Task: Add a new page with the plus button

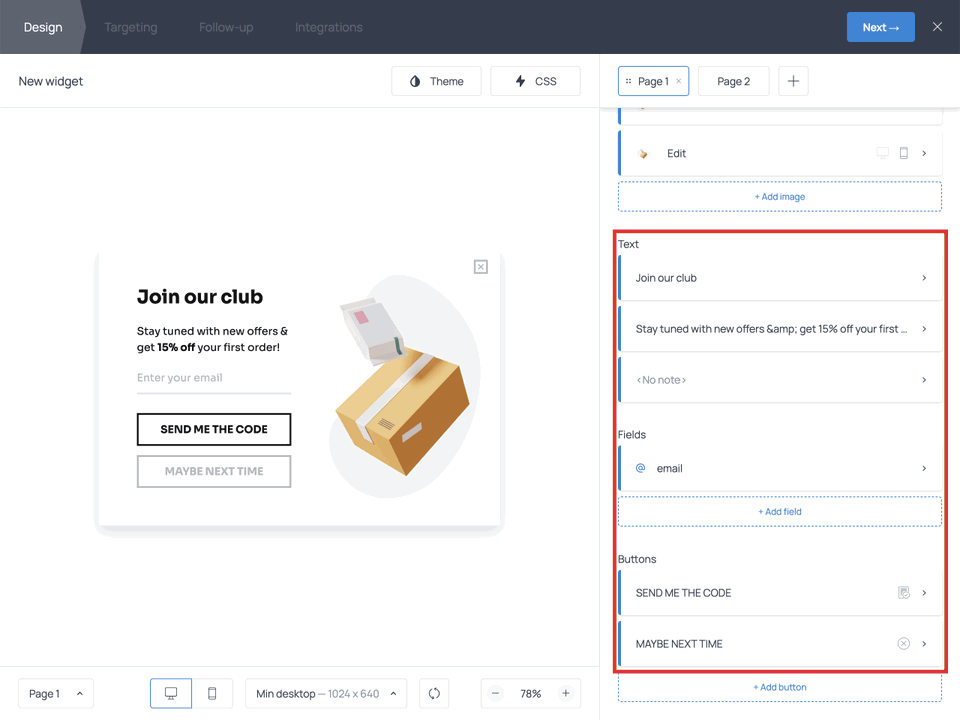Action: 793,81
